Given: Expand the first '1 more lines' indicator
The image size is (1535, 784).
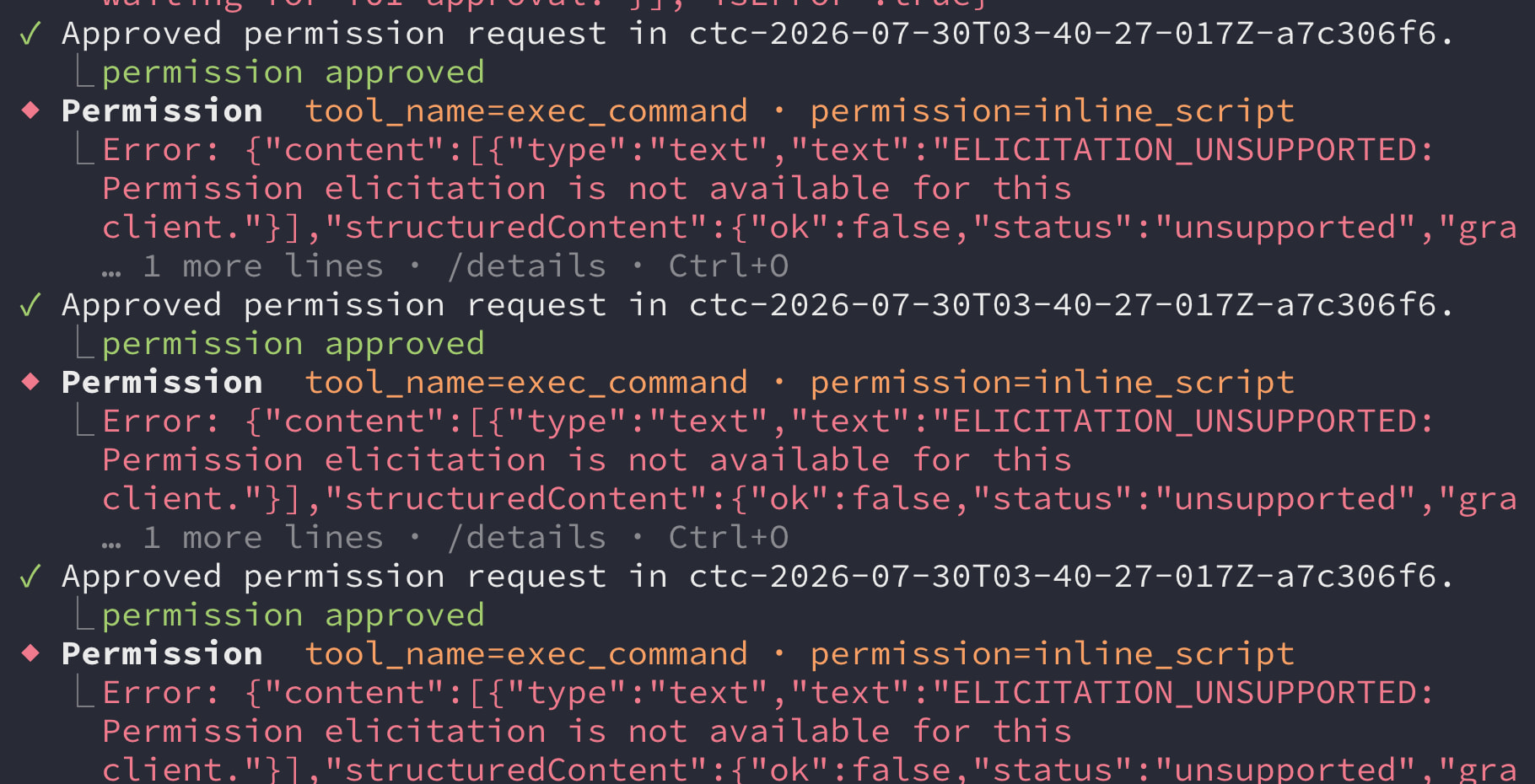Looking at the screenshot, I should pos(243,266).
